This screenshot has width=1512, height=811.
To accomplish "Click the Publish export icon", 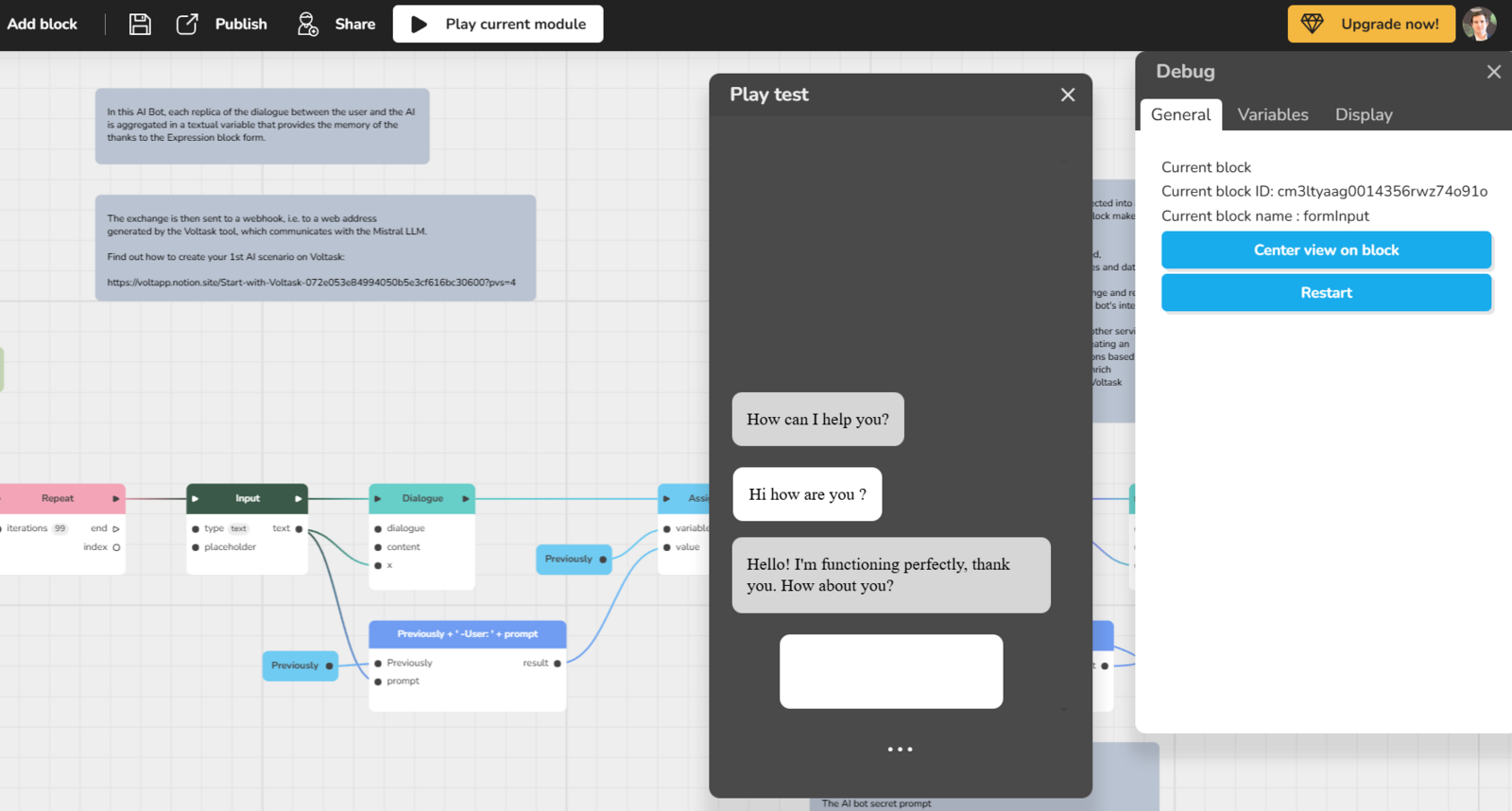I will pyautogui.click(x=187, y=25).
